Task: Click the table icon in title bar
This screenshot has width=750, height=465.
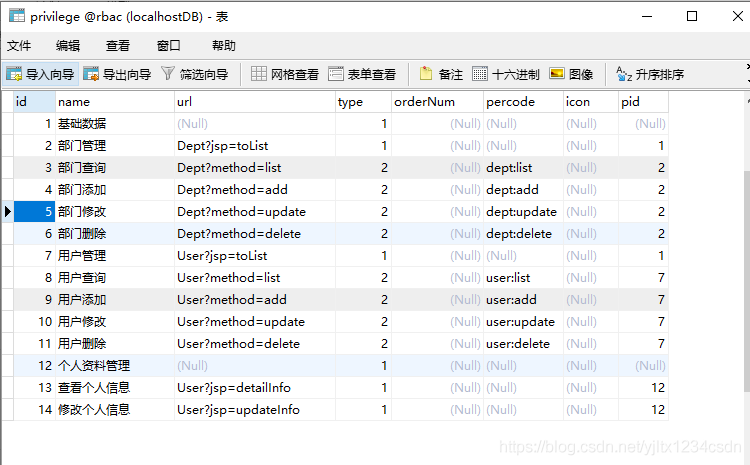Action: 17,16
